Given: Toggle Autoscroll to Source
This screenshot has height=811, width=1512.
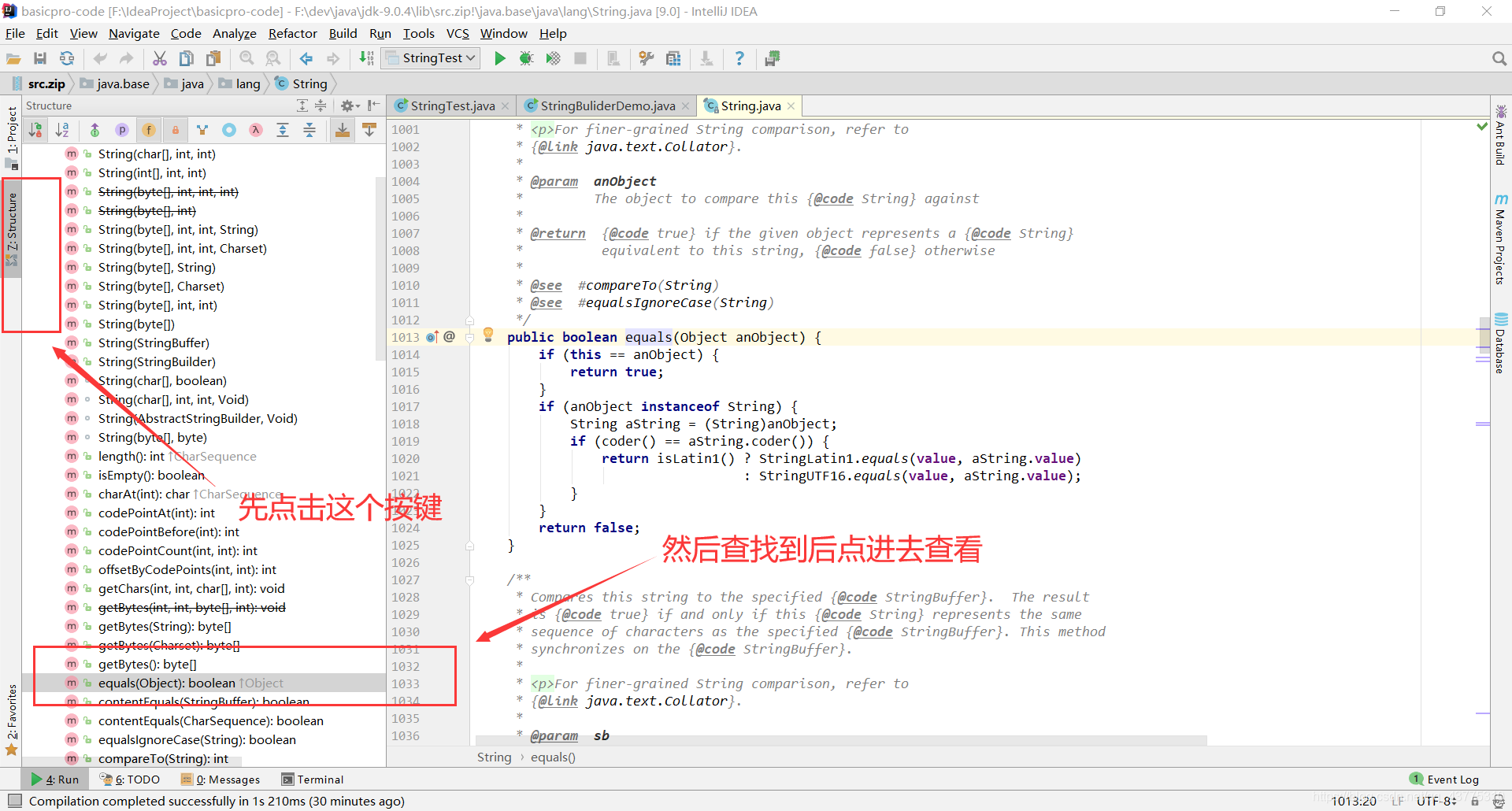Looking at the screenshot, I should click(343, 130).
